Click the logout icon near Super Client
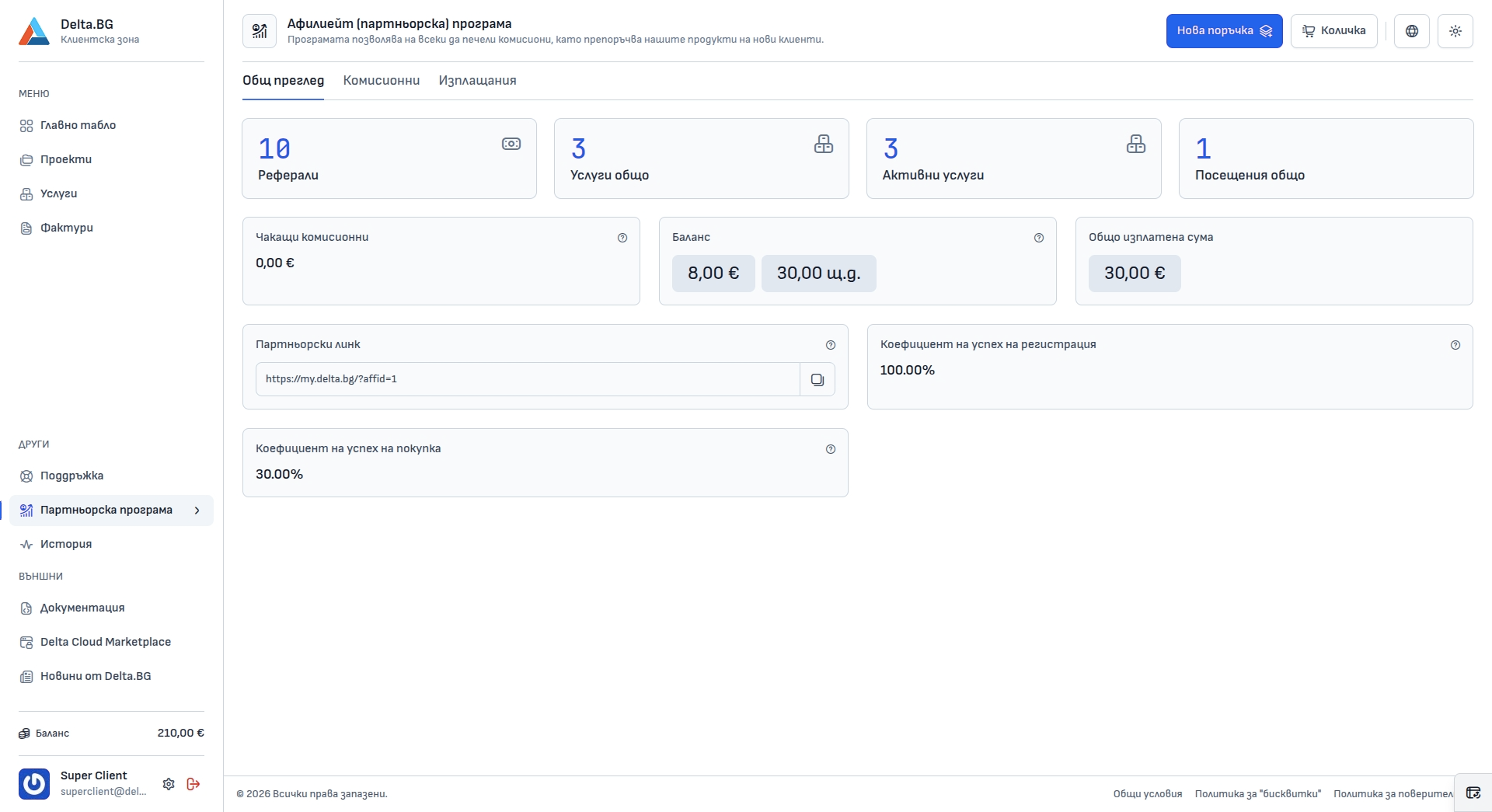Image resolution: width=1492 pixels, height=812 pixels. (193, 784)
